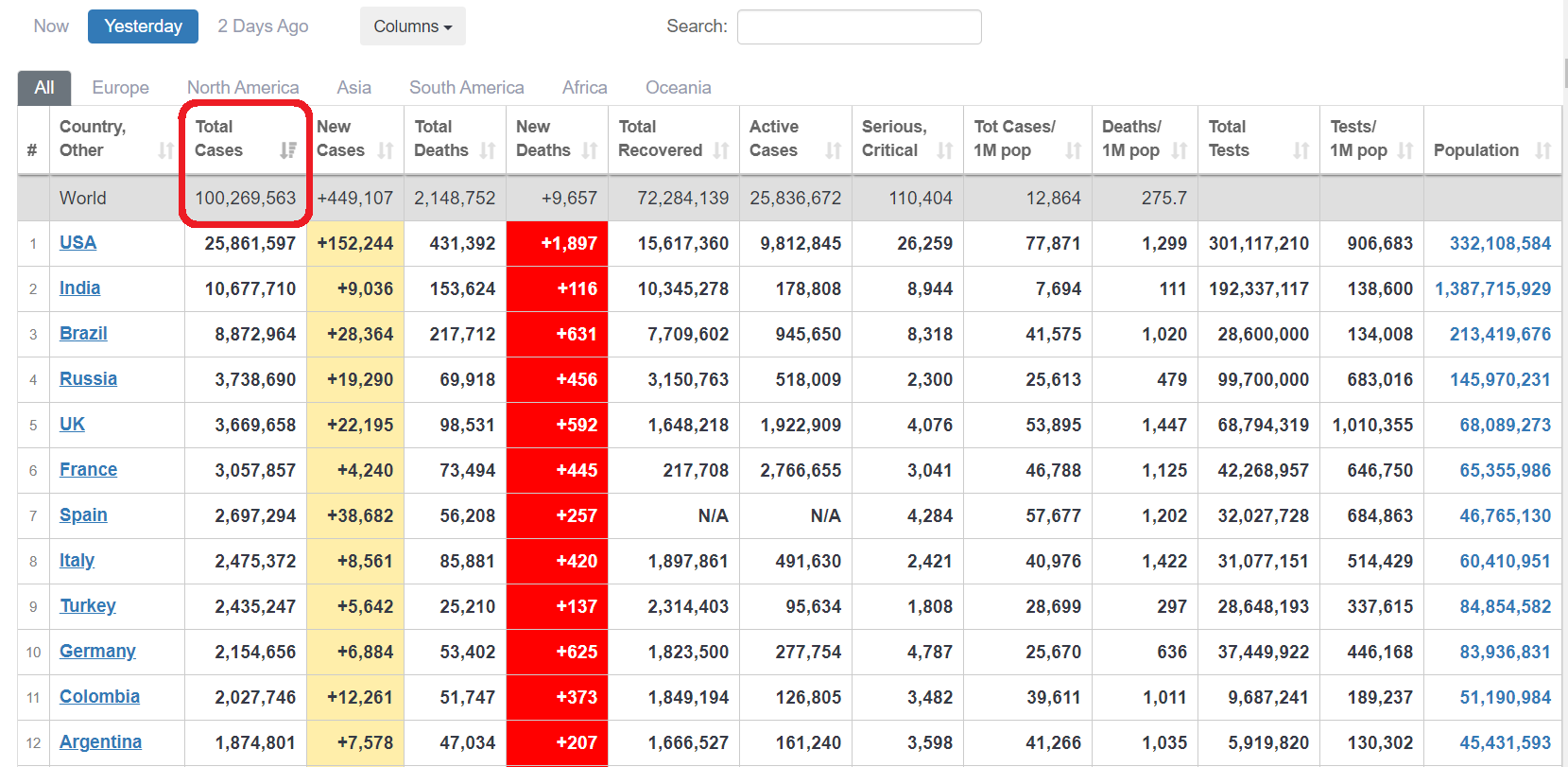Select World total recovered 72,284,139
Screen dimensions: 1568x767
pos(683,199)
